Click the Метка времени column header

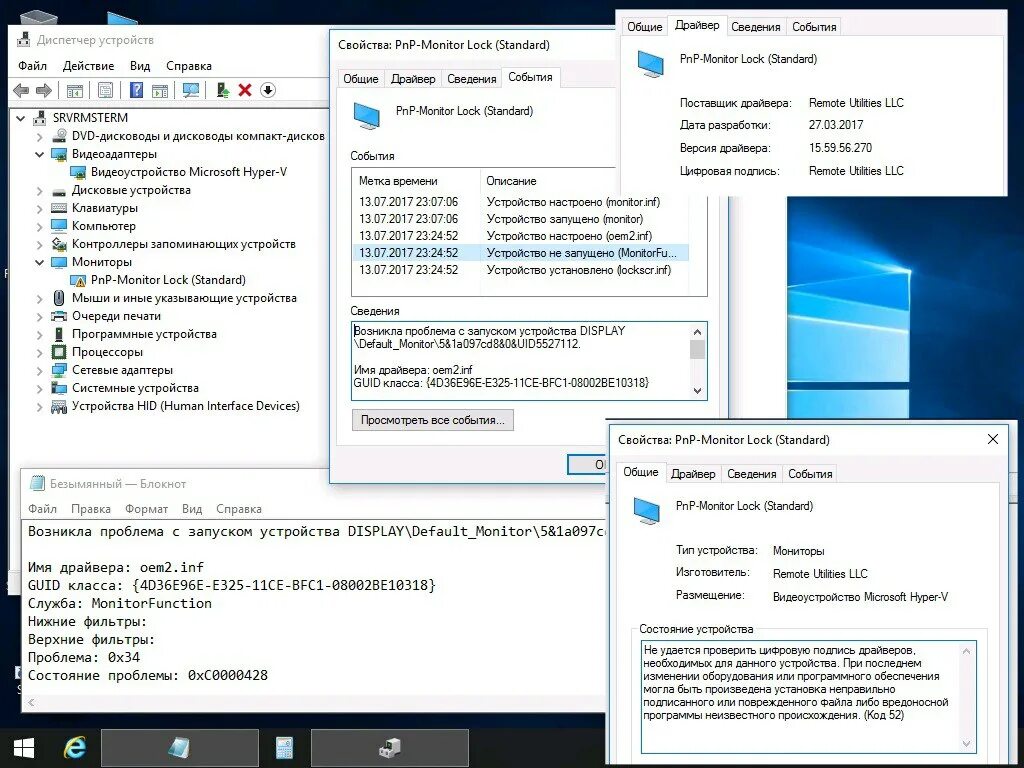tap(416, 181)
